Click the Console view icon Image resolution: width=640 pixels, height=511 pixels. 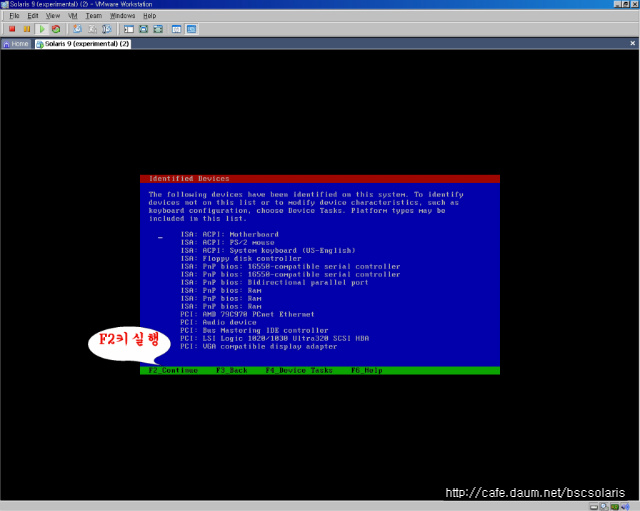tap(191, 29)
